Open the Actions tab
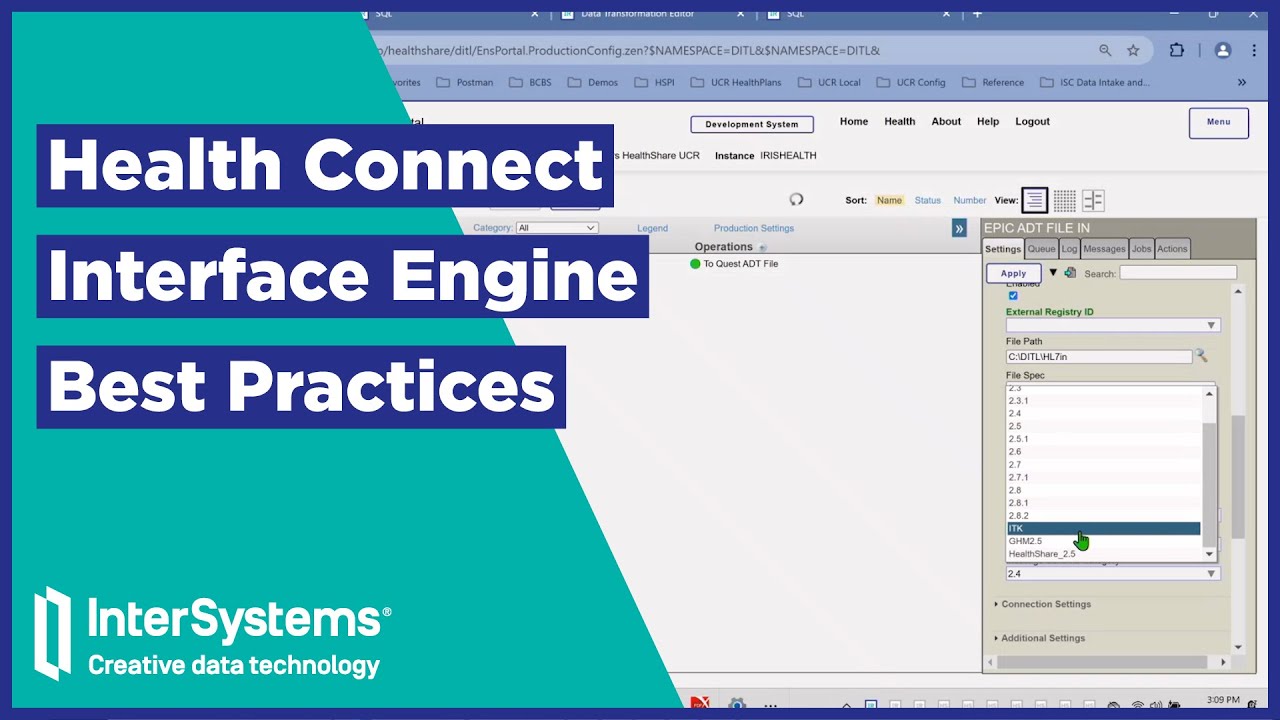This screenshot has width=1280, height=720. [1172, 249]
